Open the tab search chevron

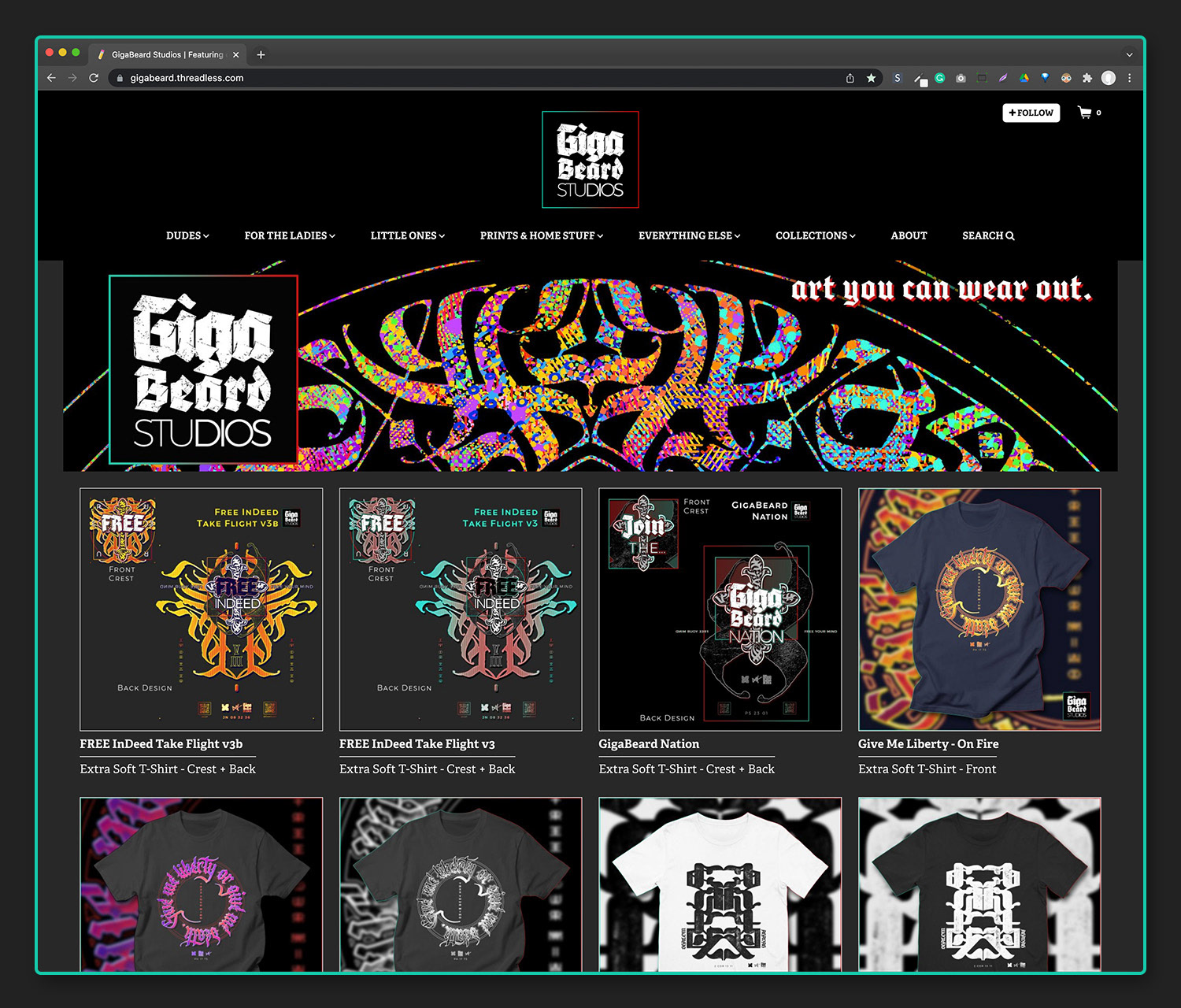click(x=1129, y=55)
